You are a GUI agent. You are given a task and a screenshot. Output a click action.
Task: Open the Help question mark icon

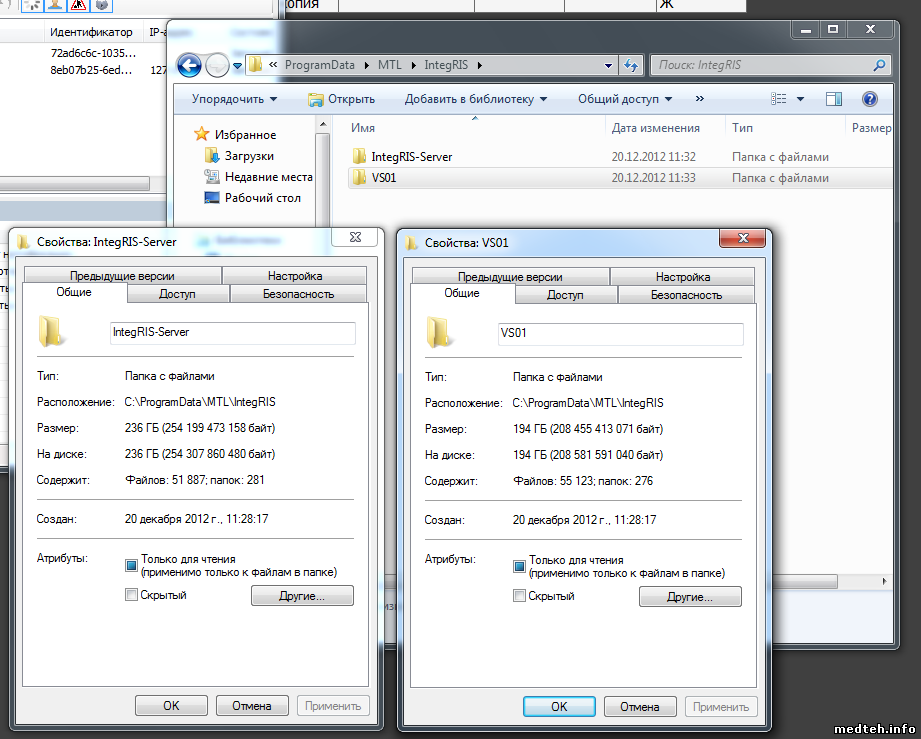[869, 99]
